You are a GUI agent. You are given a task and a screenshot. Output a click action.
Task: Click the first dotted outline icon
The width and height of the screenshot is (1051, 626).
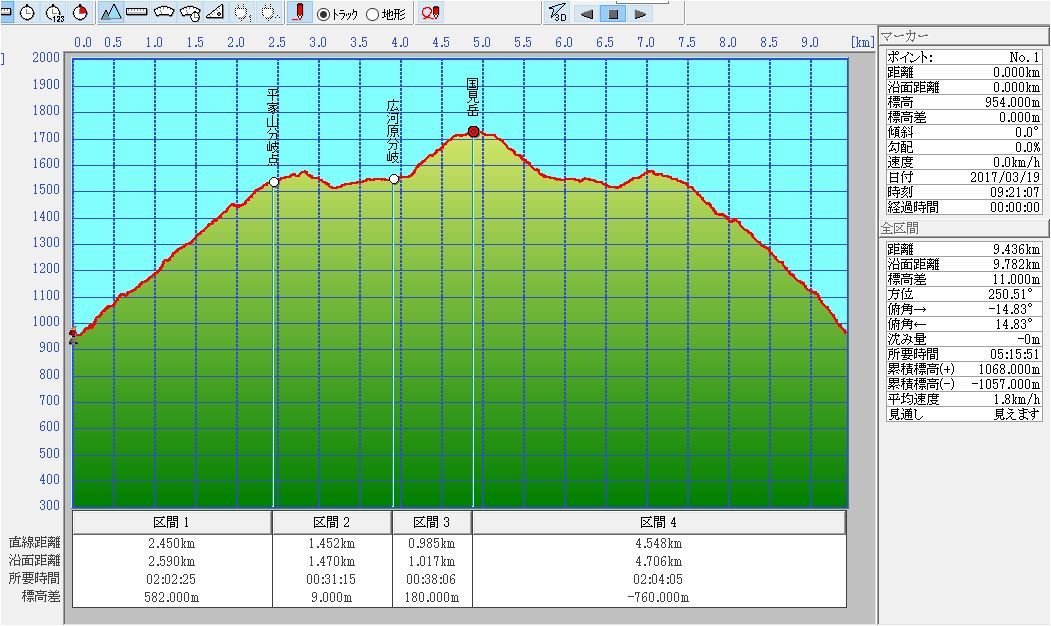click(243, 13)
